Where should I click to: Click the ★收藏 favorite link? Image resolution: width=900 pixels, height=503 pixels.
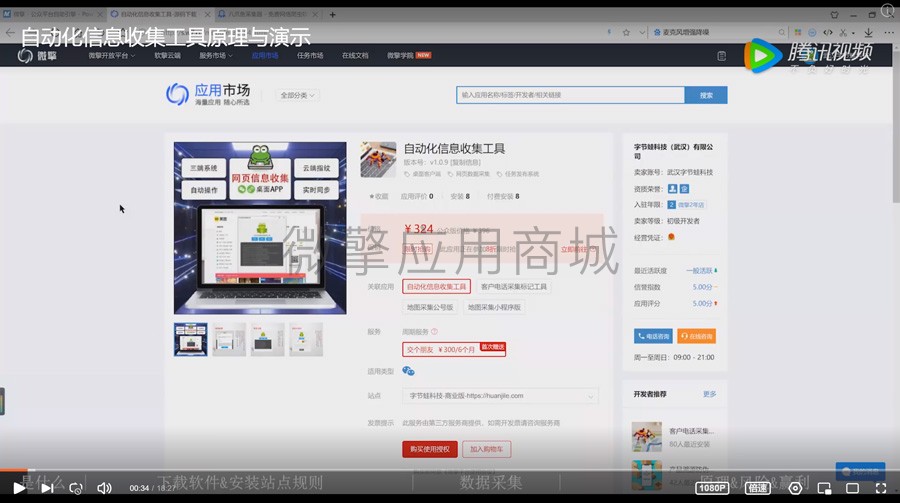(x=379, y=196)
